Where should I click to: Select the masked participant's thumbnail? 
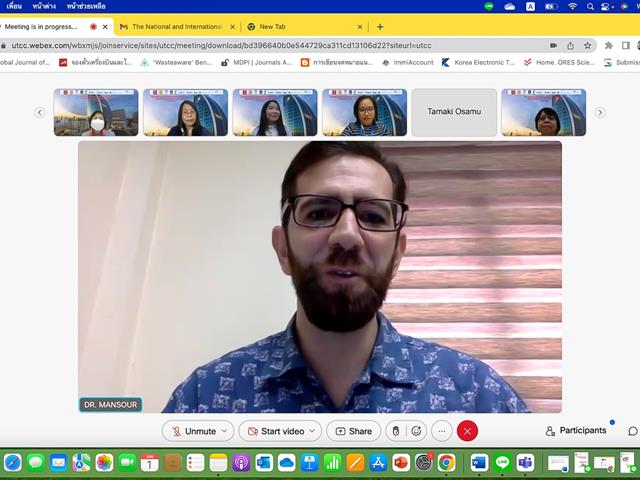(x=96, y=112)
